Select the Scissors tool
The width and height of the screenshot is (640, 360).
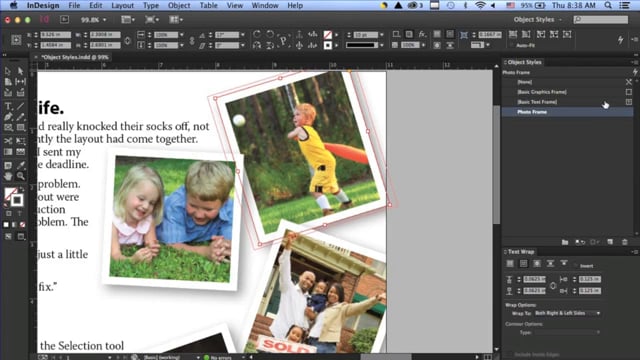[x=8, y=141]
